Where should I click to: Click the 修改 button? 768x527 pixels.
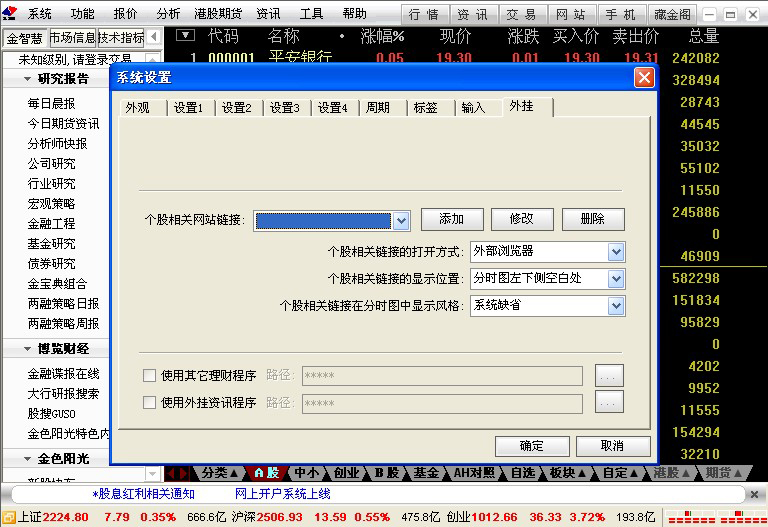[522, 219]
